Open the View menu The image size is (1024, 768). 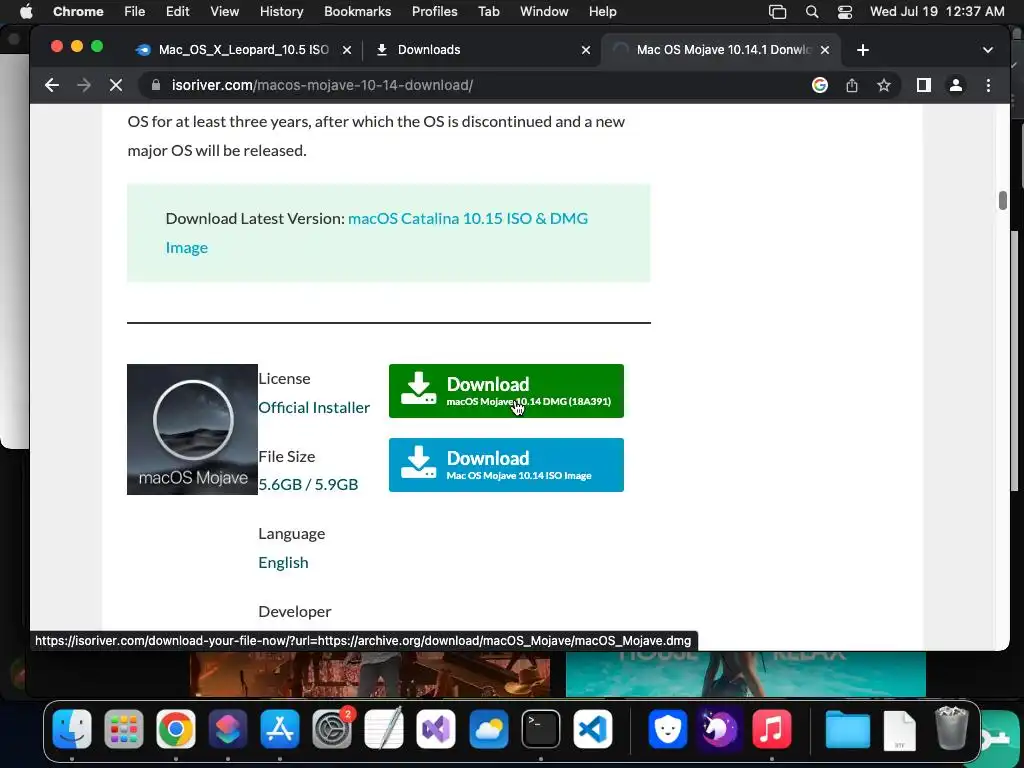(224, 12)
